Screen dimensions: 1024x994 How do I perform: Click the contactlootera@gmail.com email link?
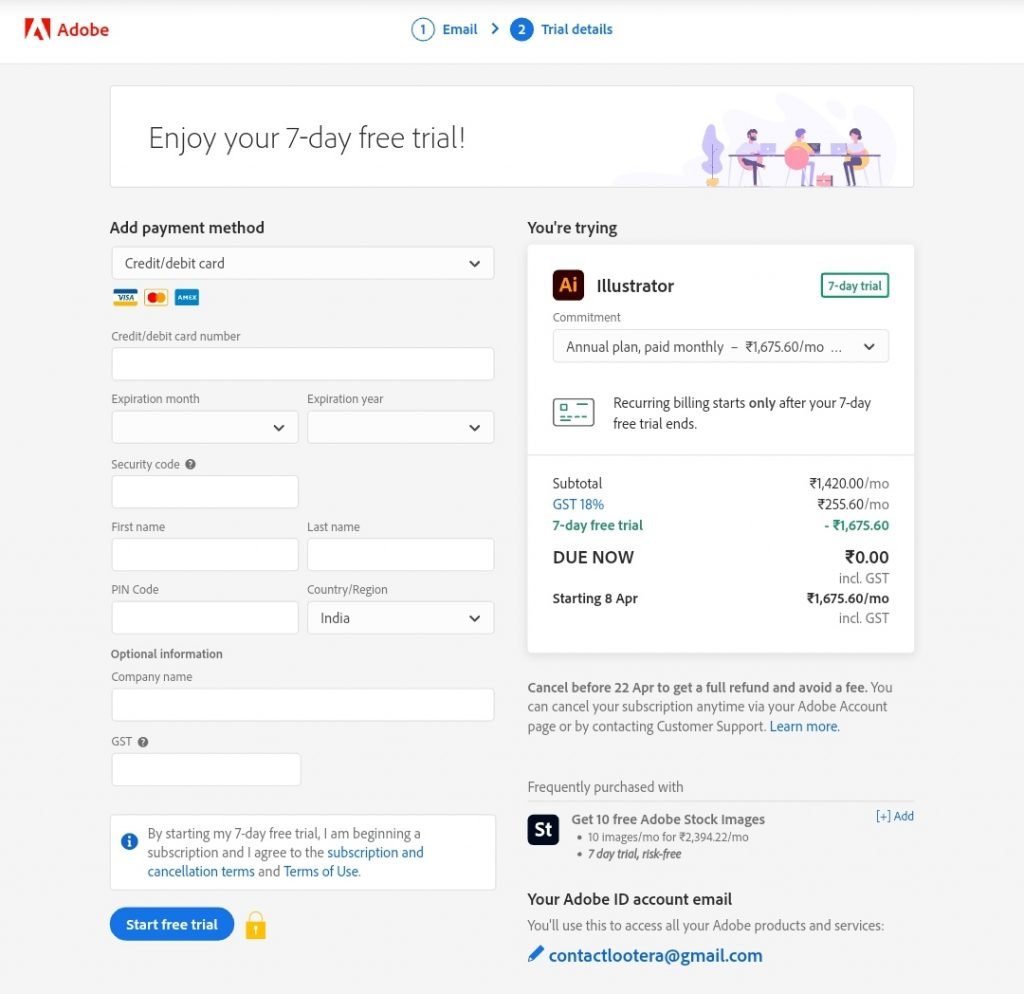point(655,955)
